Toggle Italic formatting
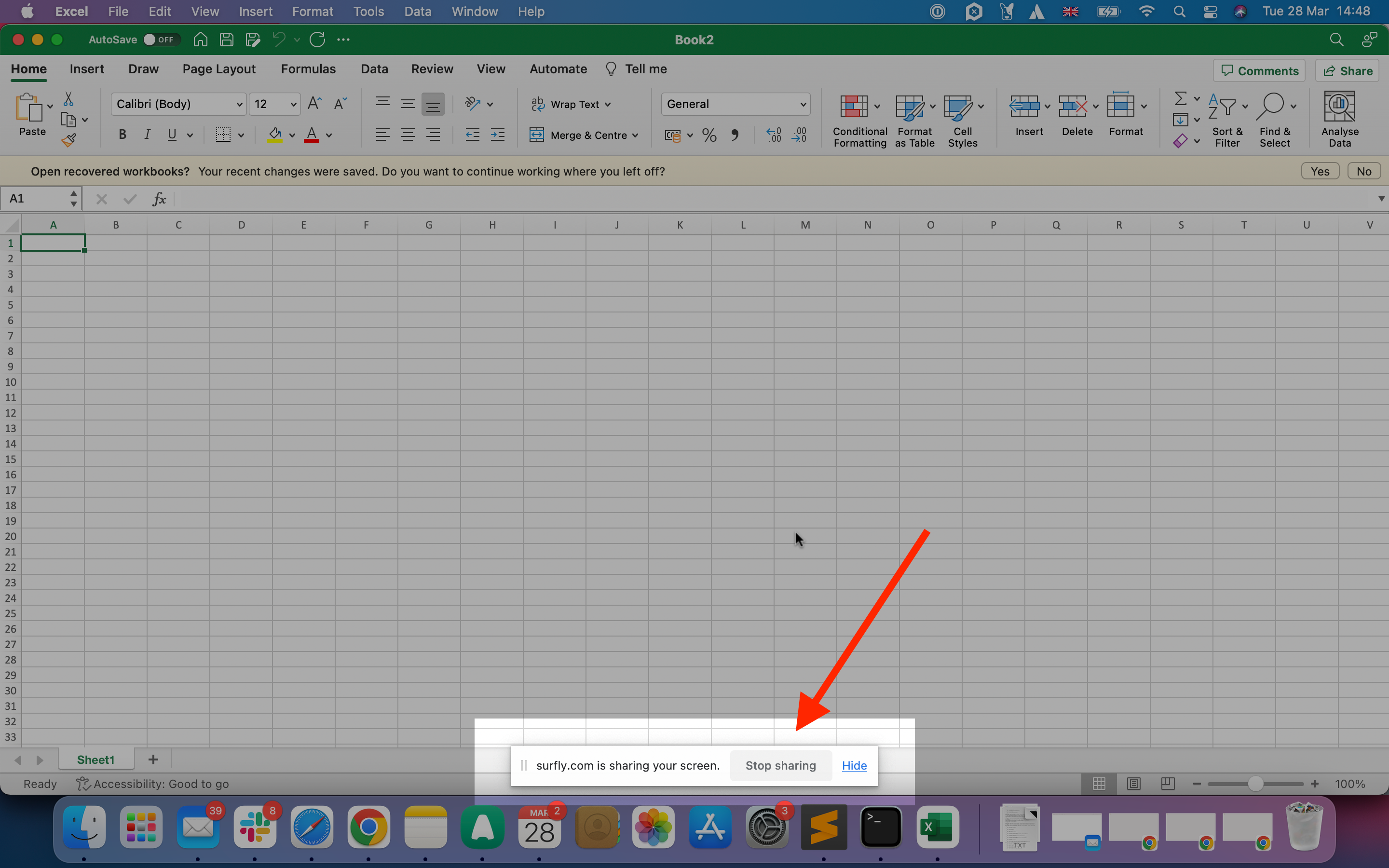The image size is (1389, 868). point(147,135)
